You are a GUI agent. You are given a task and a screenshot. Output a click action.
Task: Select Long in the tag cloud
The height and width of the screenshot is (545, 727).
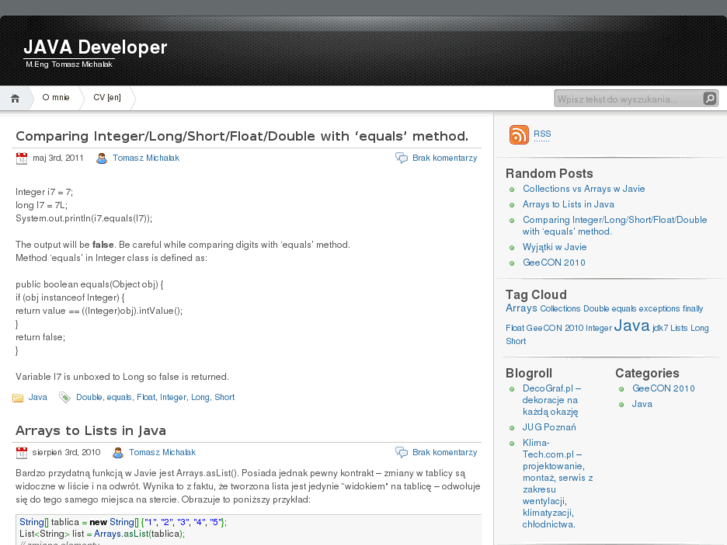(x=700, y=328)
